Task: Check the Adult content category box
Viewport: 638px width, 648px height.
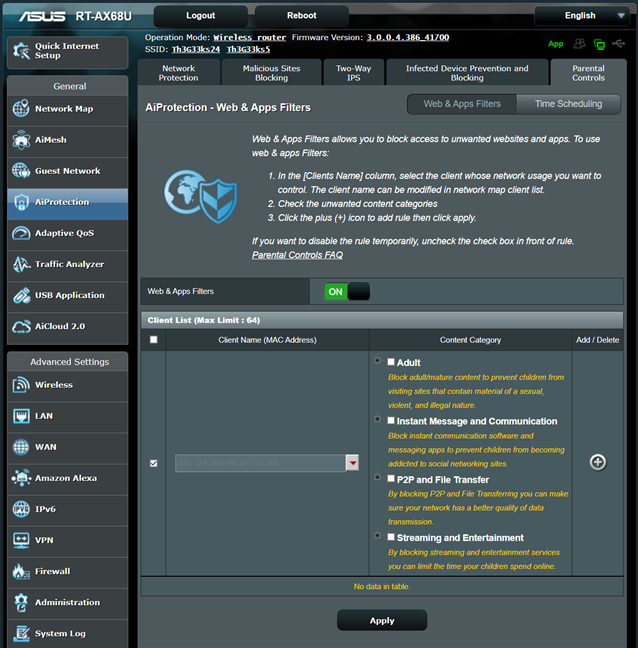Action: coord(391,362)
